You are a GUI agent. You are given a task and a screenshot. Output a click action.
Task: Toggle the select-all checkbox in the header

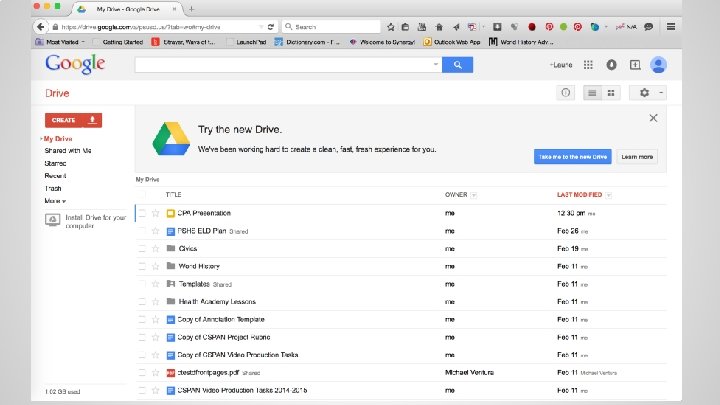click(142, 194)
